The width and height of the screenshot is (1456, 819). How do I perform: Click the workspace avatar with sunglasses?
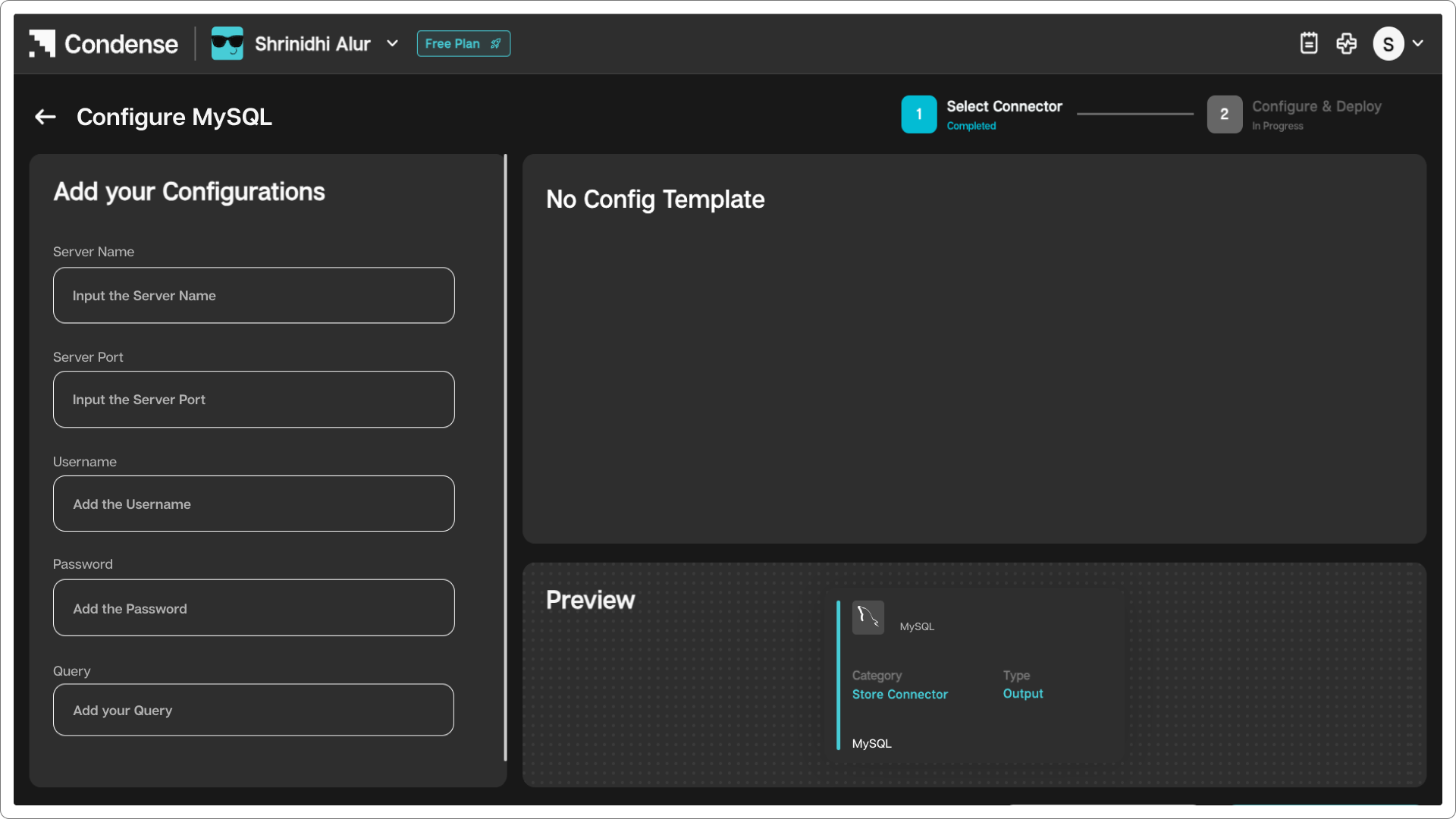pos(227,43)
